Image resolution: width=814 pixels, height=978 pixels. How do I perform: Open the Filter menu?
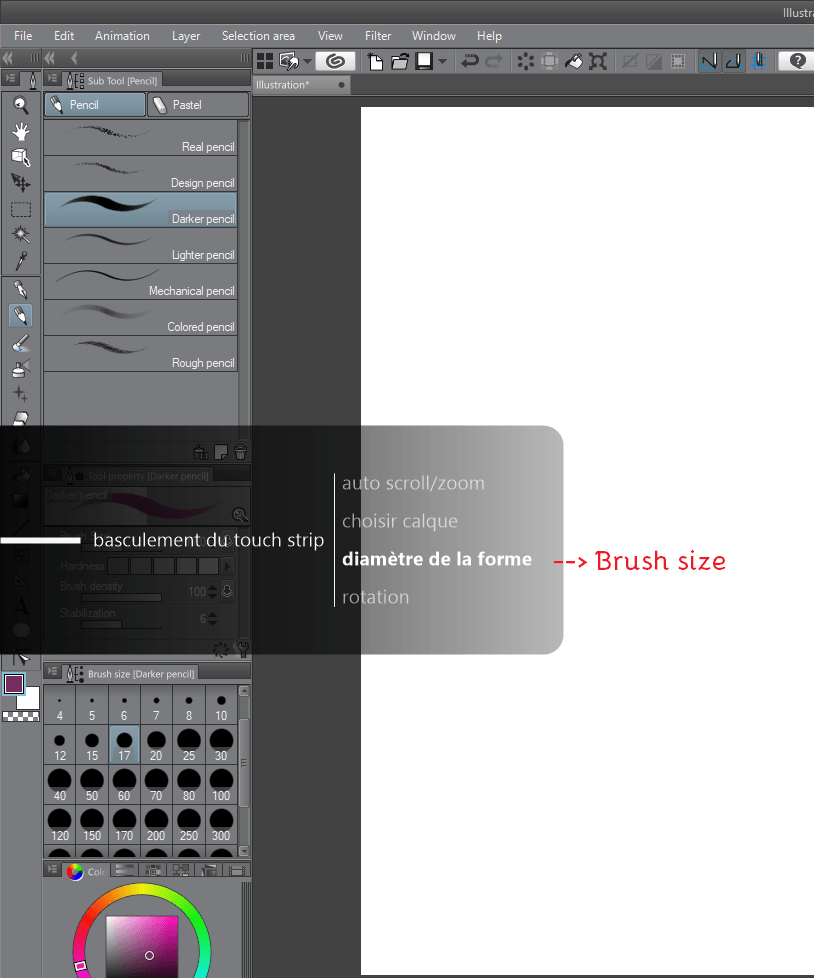378,36
